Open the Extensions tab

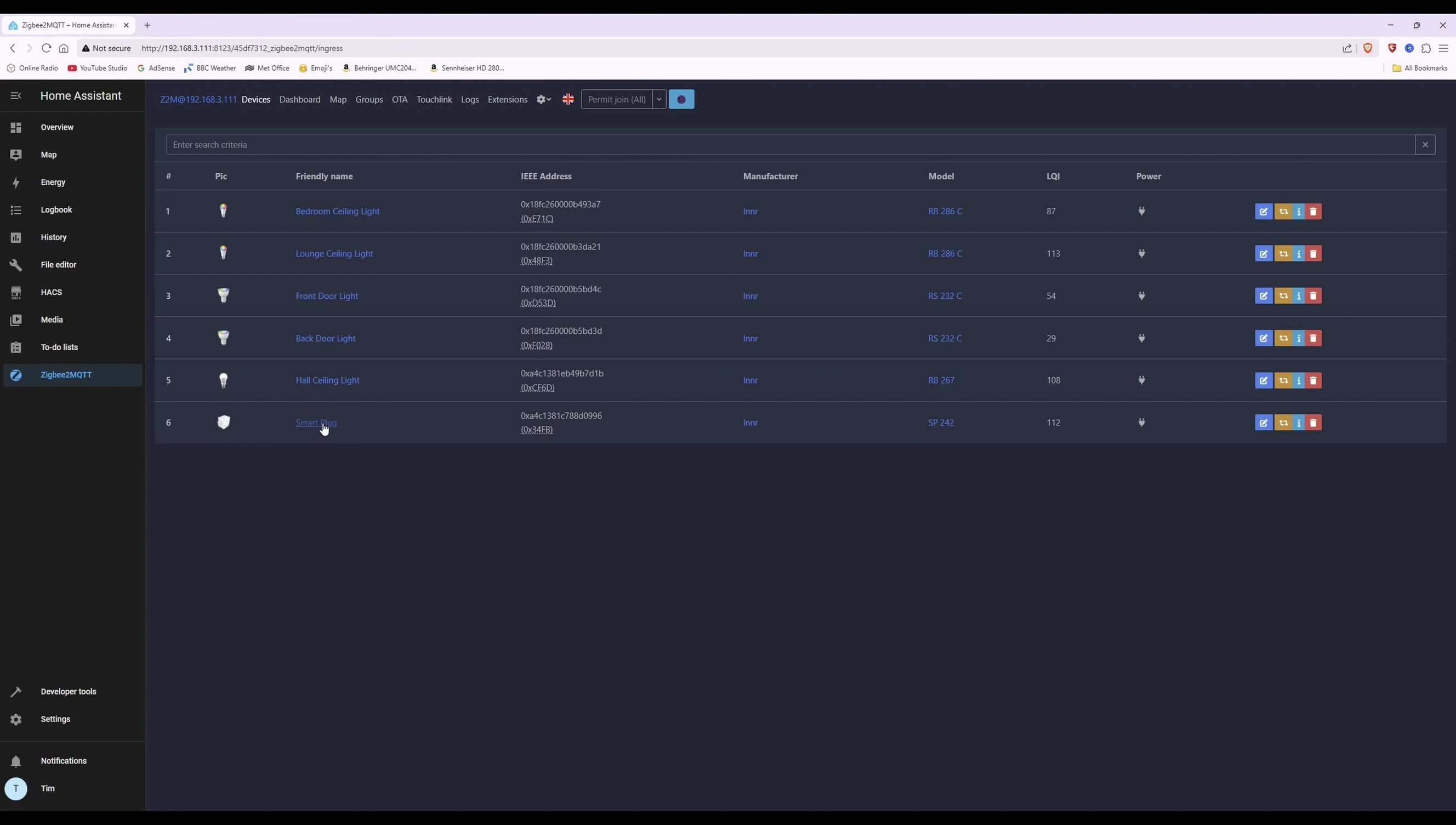(507, 100)
